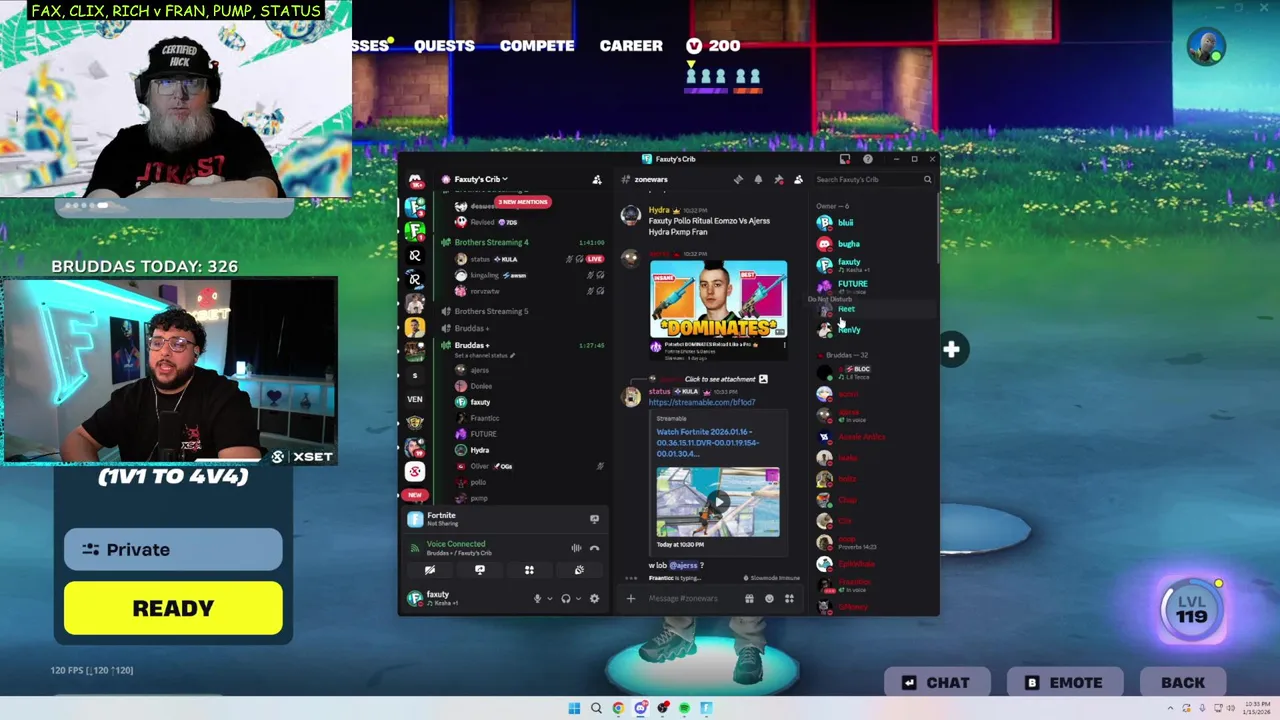Open headphone output options chevron

coord(577,599)
